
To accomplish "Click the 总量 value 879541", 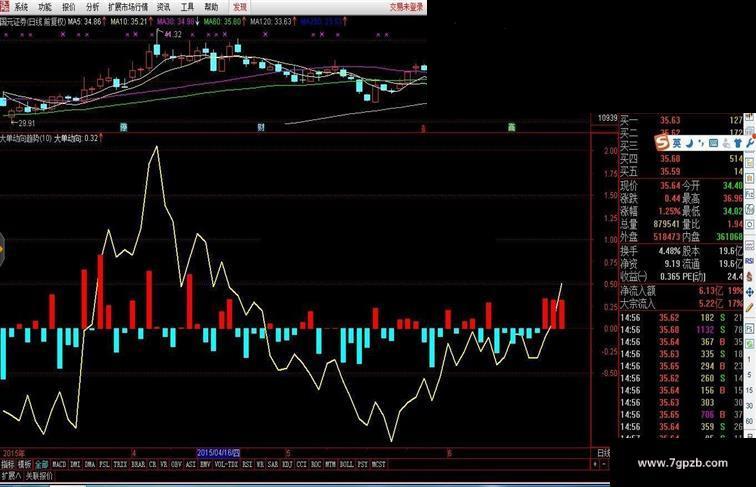I will (667, 224).
